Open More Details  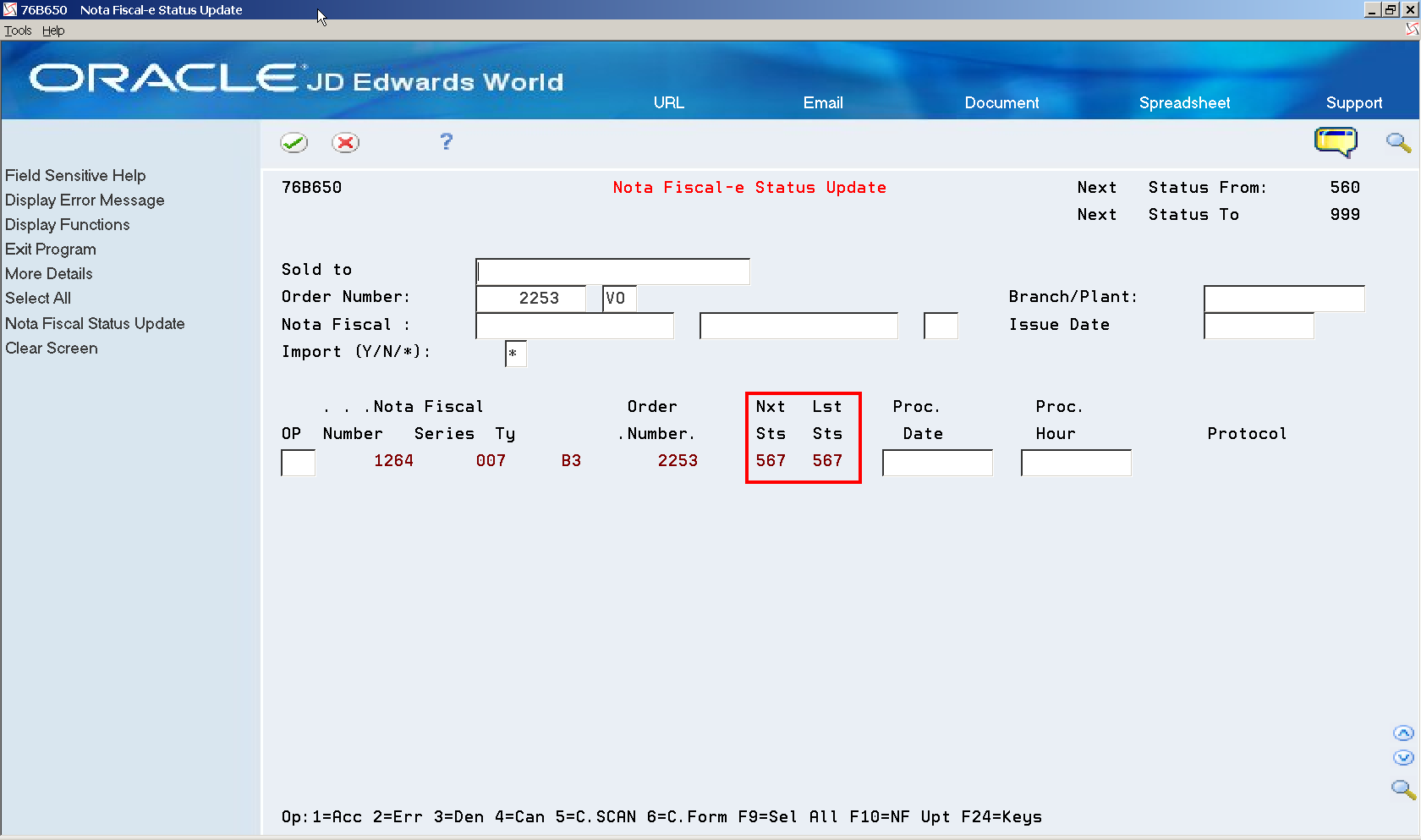[x=49, y=273]
